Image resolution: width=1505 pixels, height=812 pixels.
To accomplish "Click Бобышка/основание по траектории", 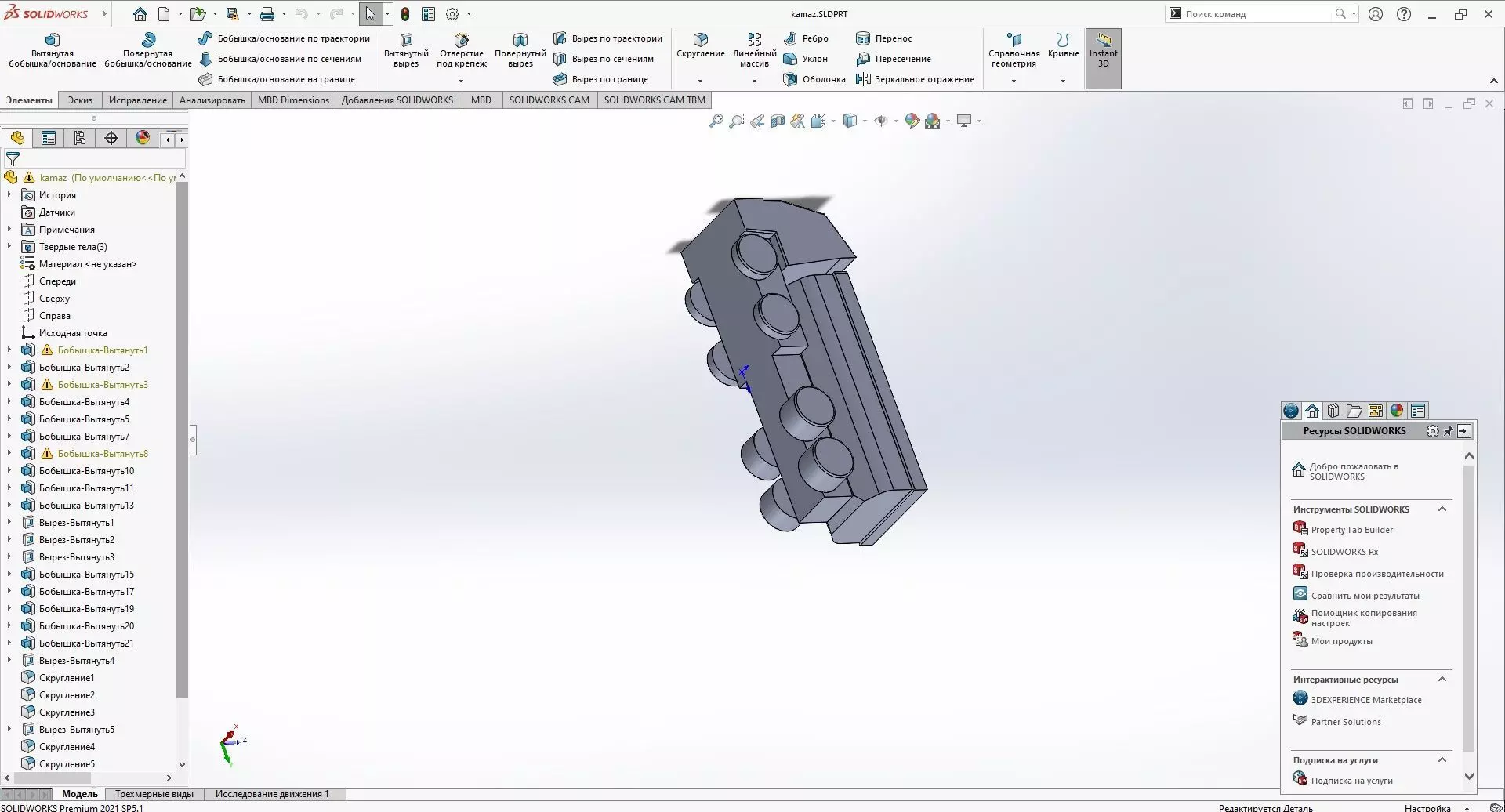I will [x=284, y=38].
